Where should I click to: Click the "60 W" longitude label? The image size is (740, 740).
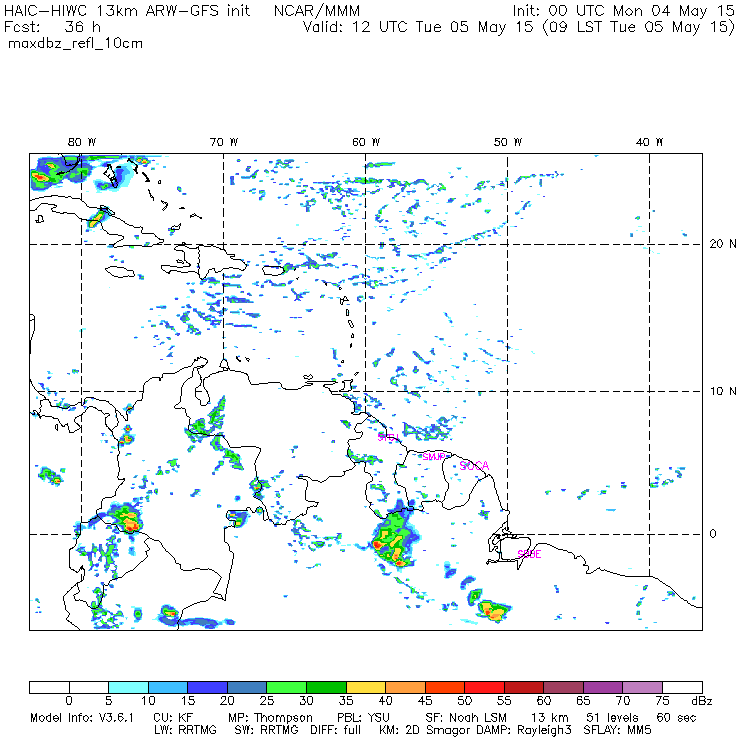(x=366, y=142)
